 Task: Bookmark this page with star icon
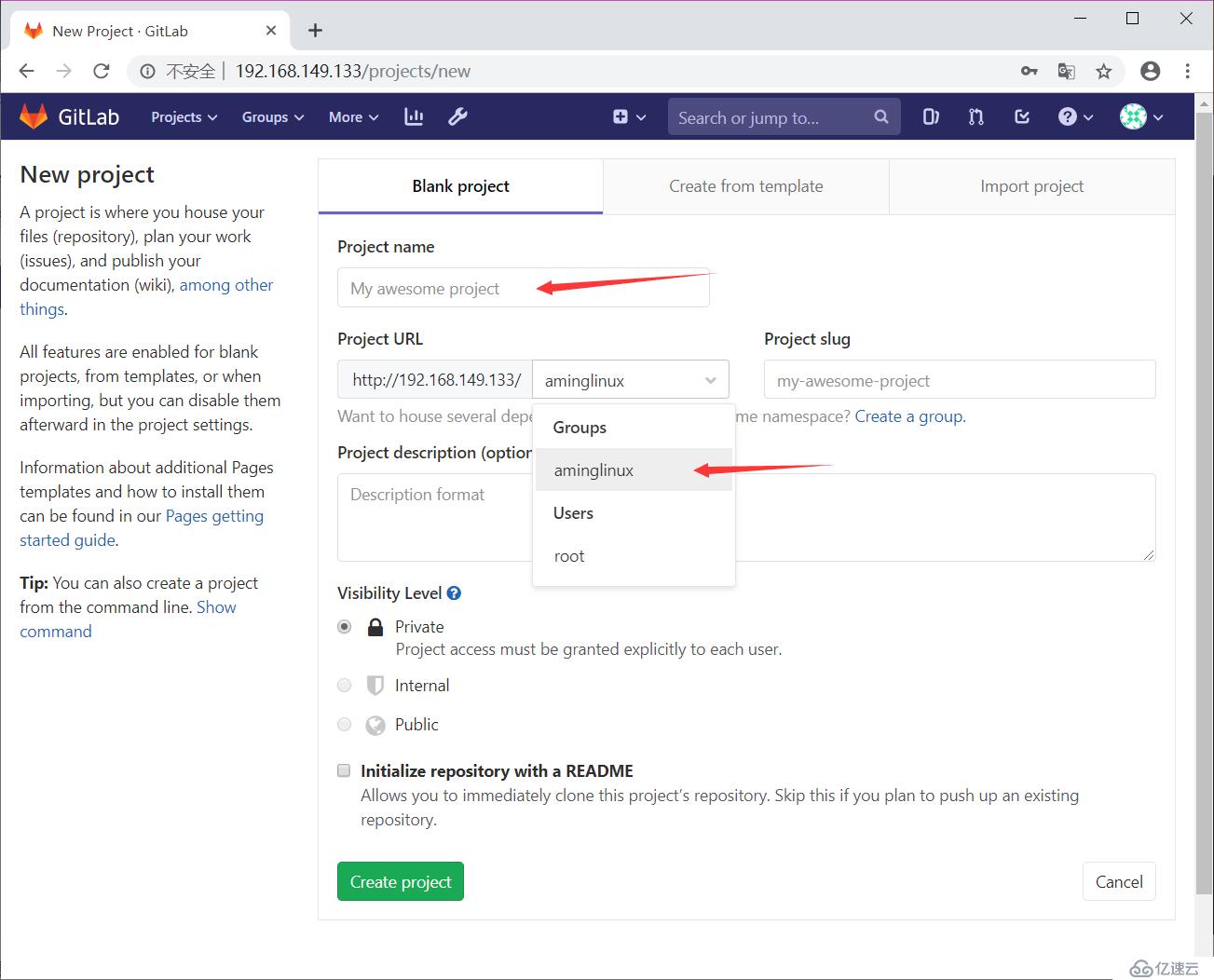click(1104, 71)
